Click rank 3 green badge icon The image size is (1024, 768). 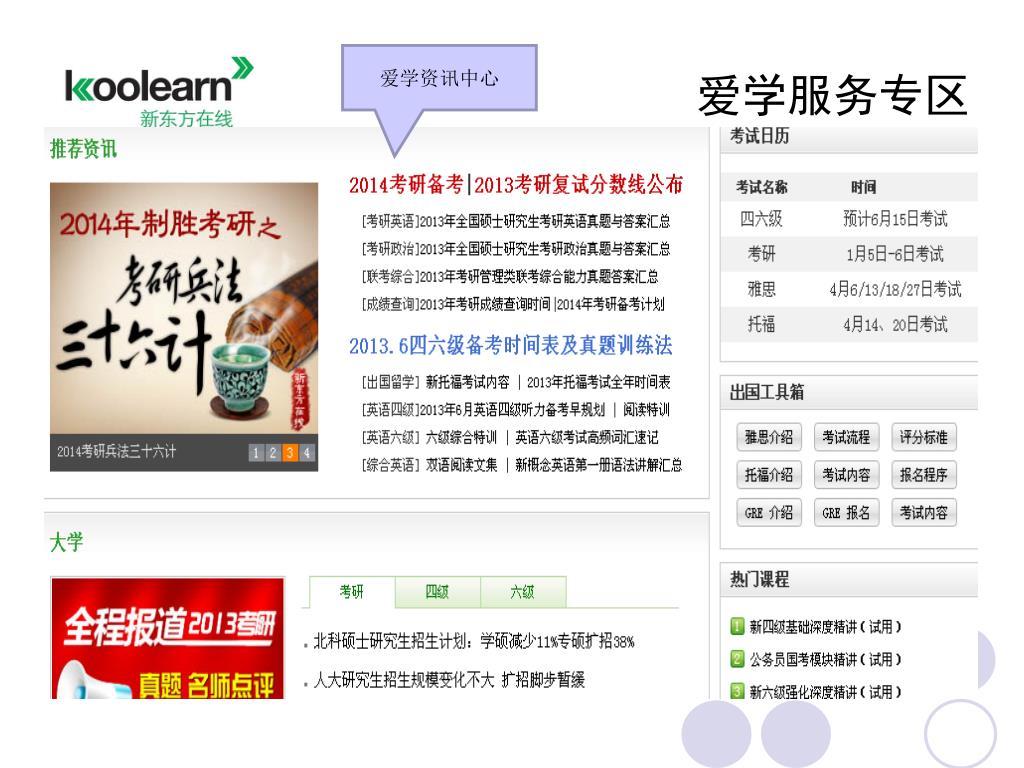737,691
